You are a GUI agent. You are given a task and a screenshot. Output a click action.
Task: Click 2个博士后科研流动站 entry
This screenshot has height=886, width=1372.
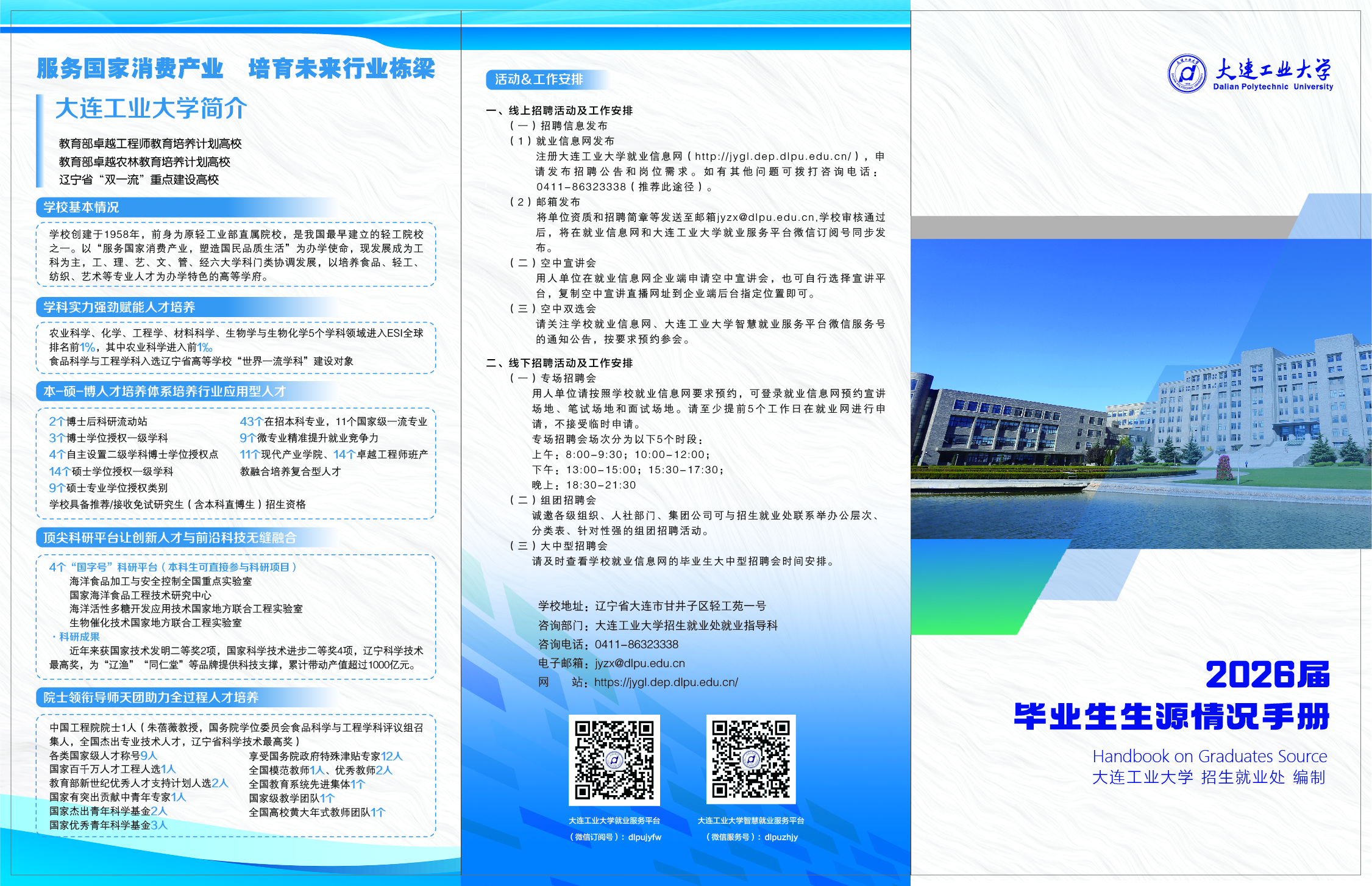[98, 421]
